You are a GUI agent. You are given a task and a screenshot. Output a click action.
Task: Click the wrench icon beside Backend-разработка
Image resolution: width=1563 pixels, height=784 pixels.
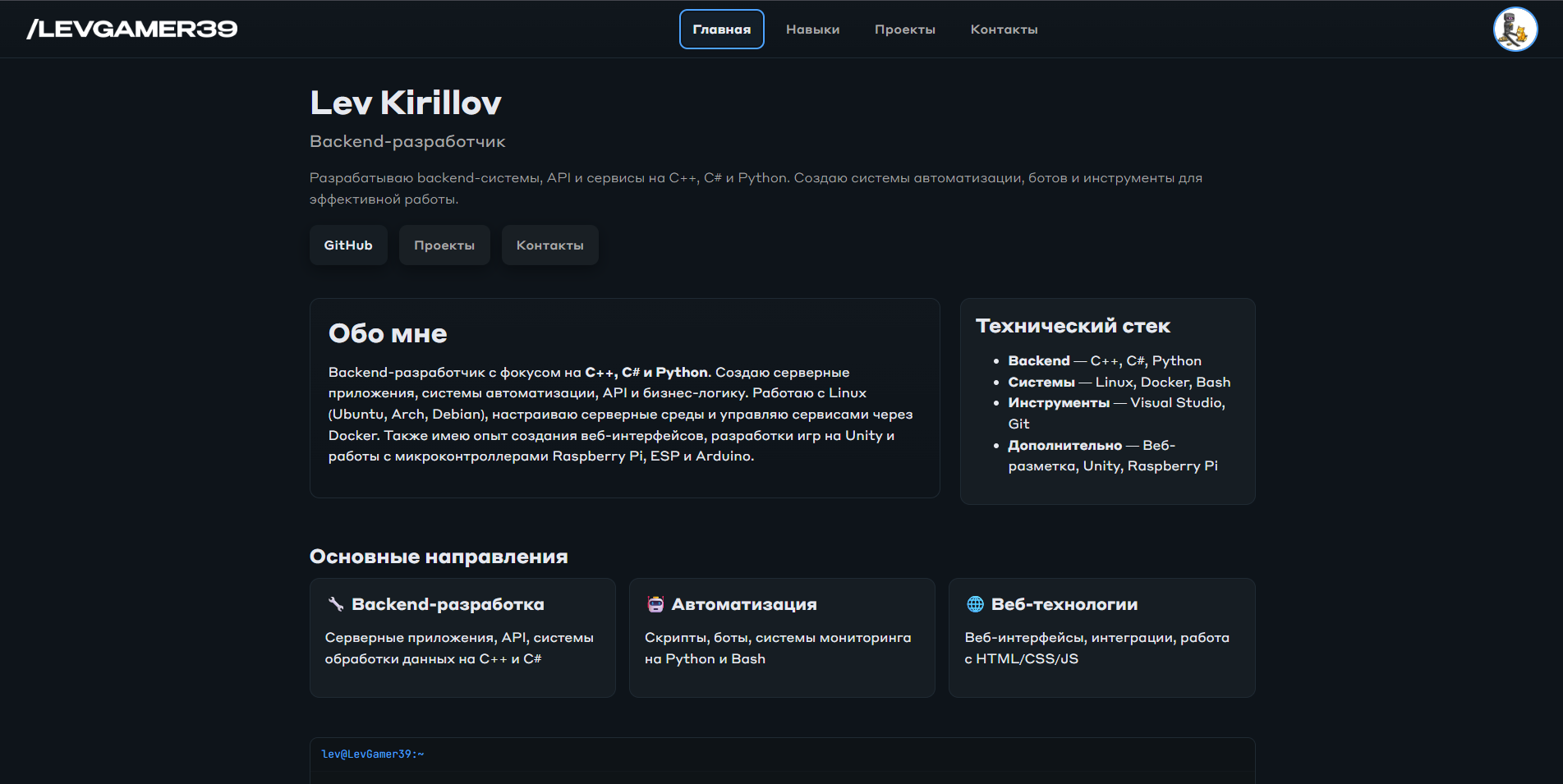(336, 604)
